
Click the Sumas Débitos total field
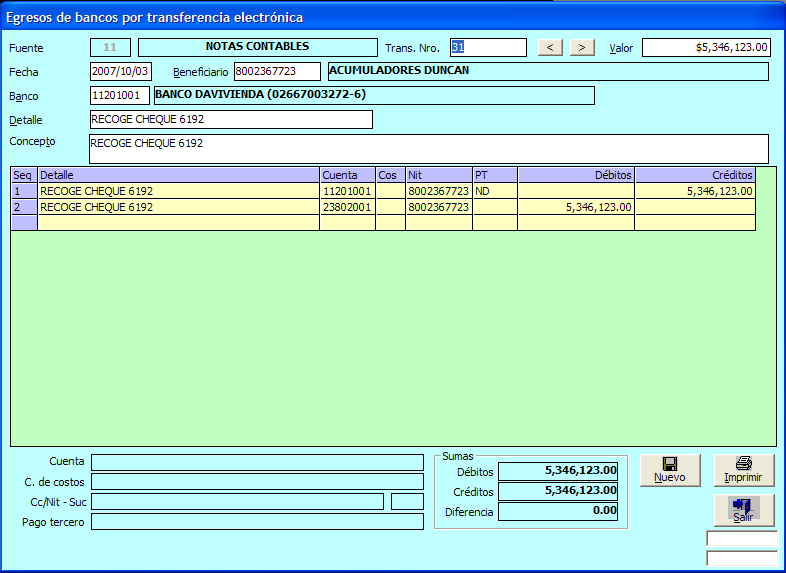point(558,471)
